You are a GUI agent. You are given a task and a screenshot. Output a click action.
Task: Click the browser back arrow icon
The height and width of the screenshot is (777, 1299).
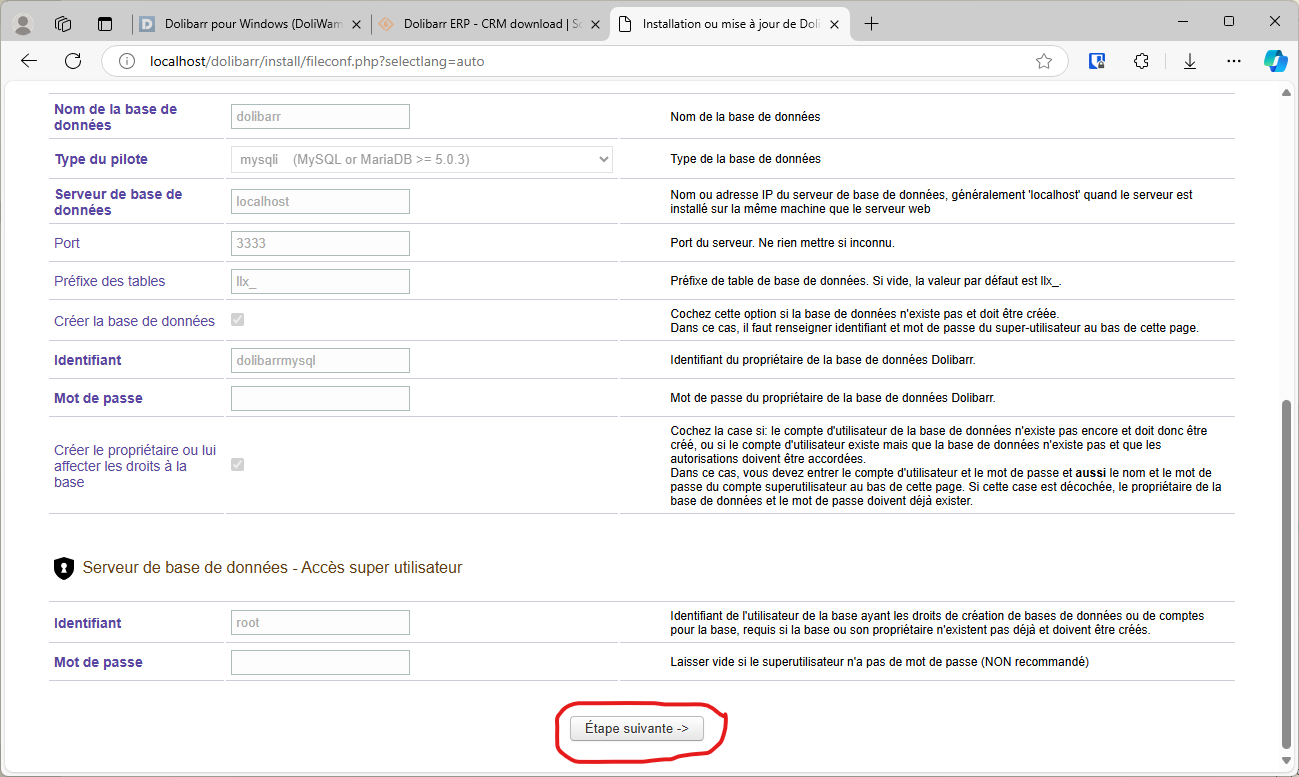29,61
